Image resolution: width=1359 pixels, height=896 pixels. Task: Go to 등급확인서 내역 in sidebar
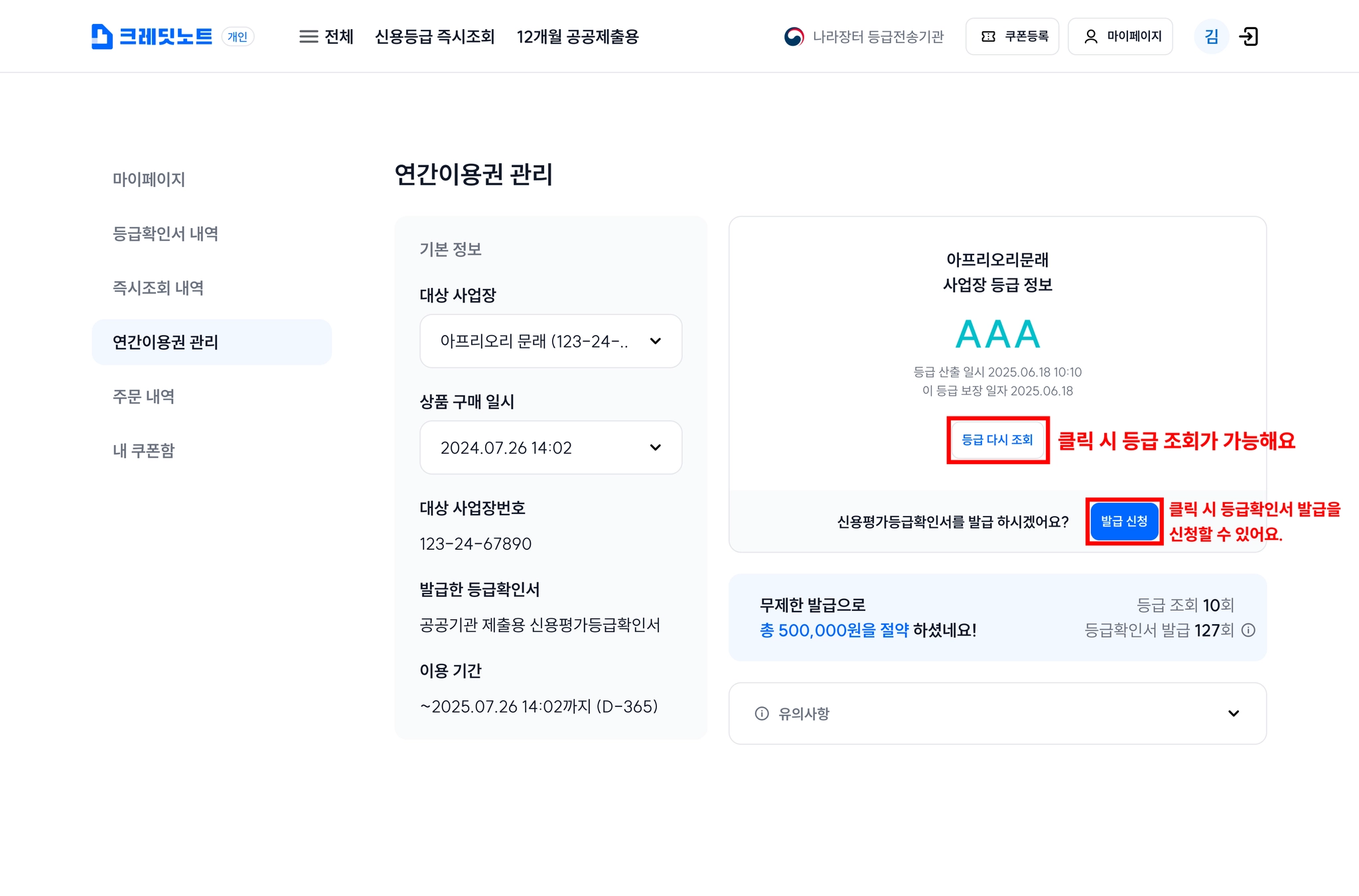(x=165, y=233)
